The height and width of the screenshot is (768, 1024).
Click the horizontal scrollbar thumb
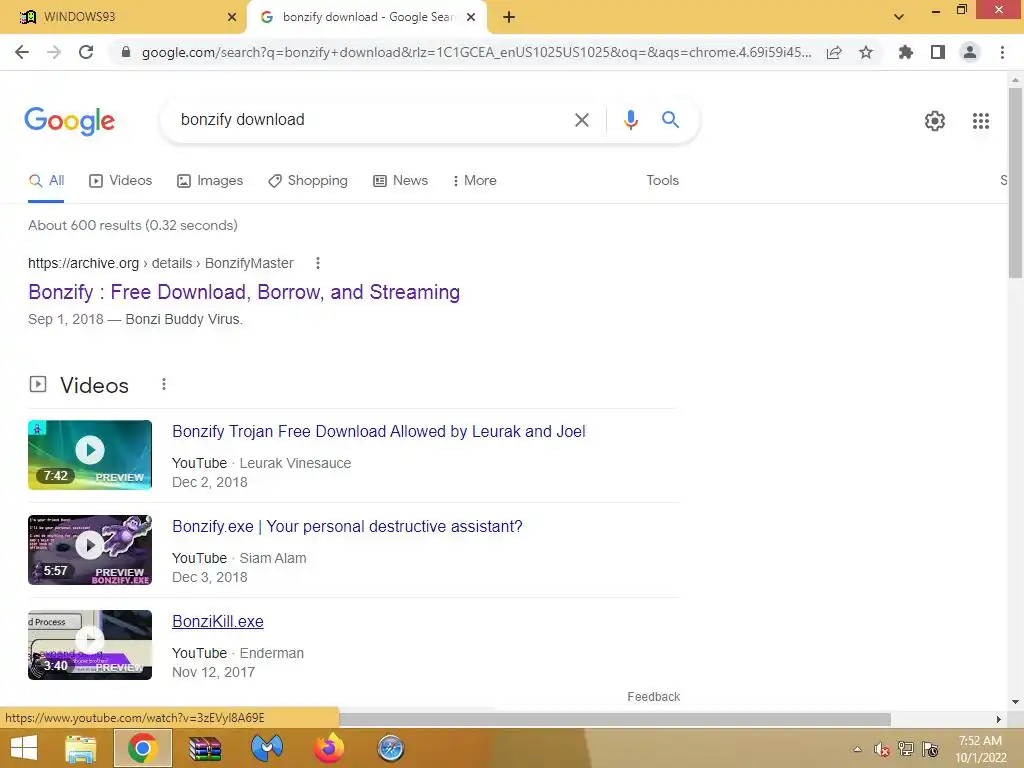pos(614,719)
